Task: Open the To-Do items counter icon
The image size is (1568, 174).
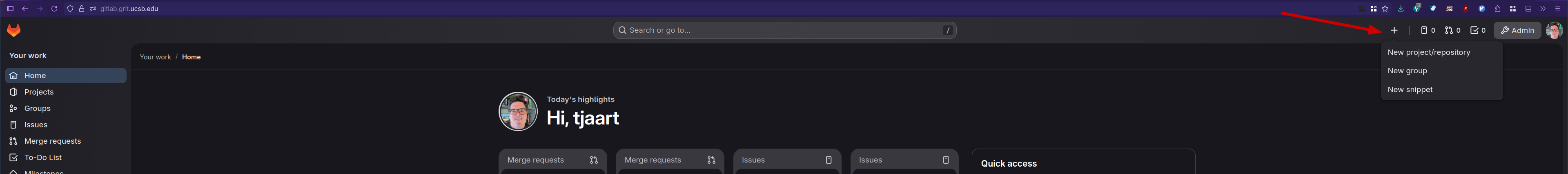Action: pos(1478,31)
